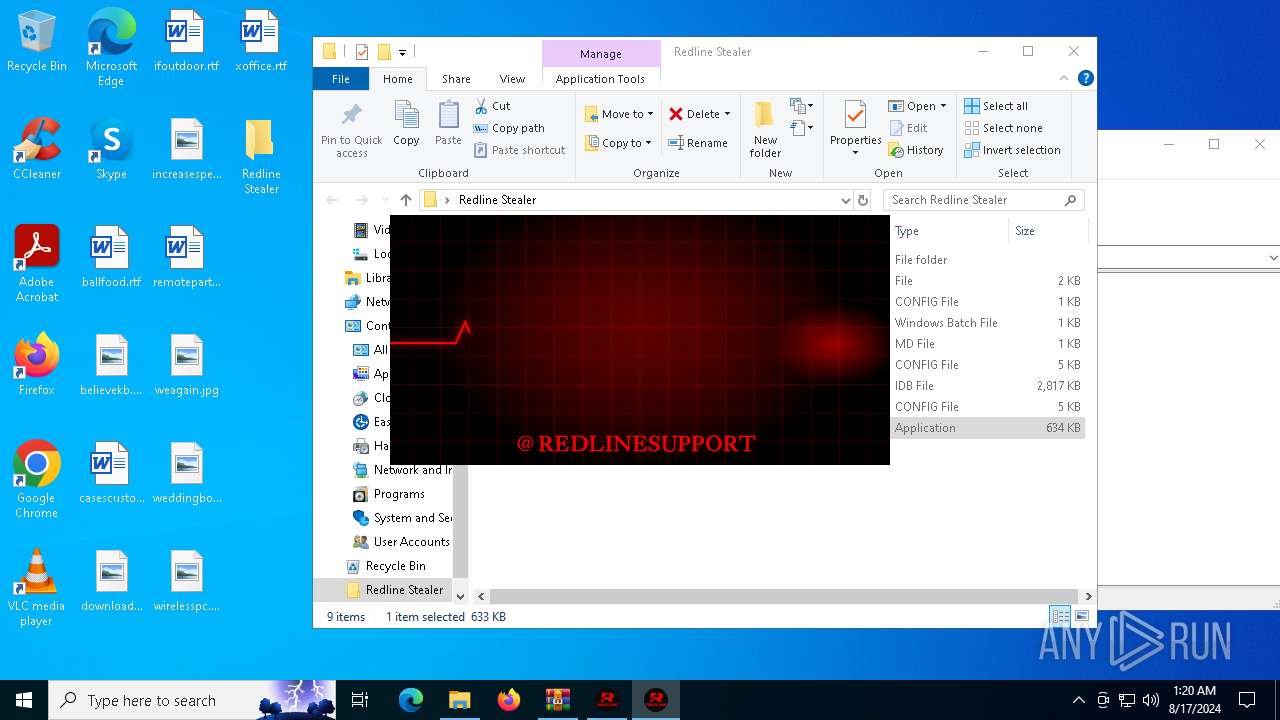The height and width of the screenshot is (720, 1280).
Task: Click Edit in Open group
Action: 908,128
